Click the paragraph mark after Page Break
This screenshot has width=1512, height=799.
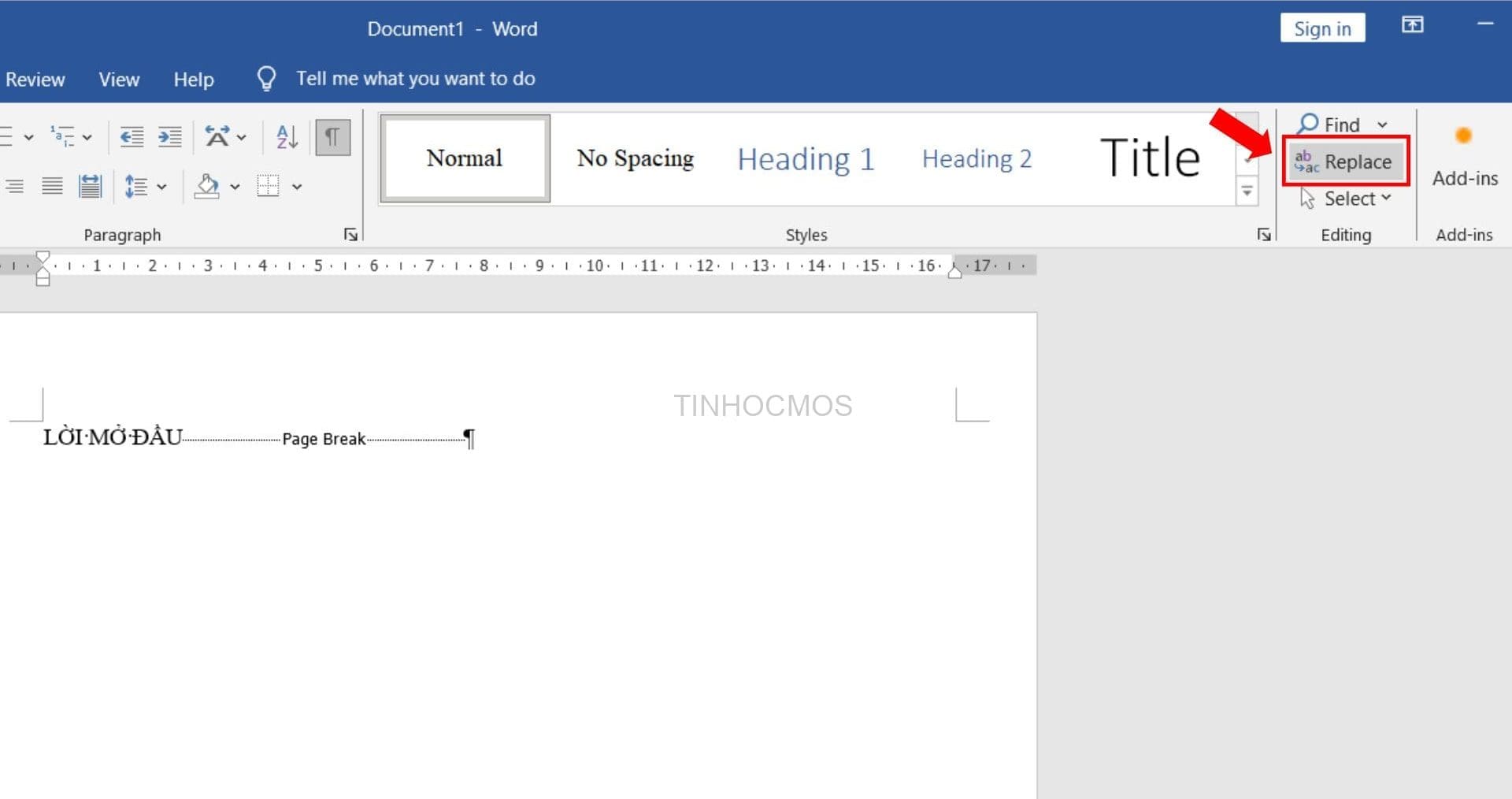tap(469, 438)
